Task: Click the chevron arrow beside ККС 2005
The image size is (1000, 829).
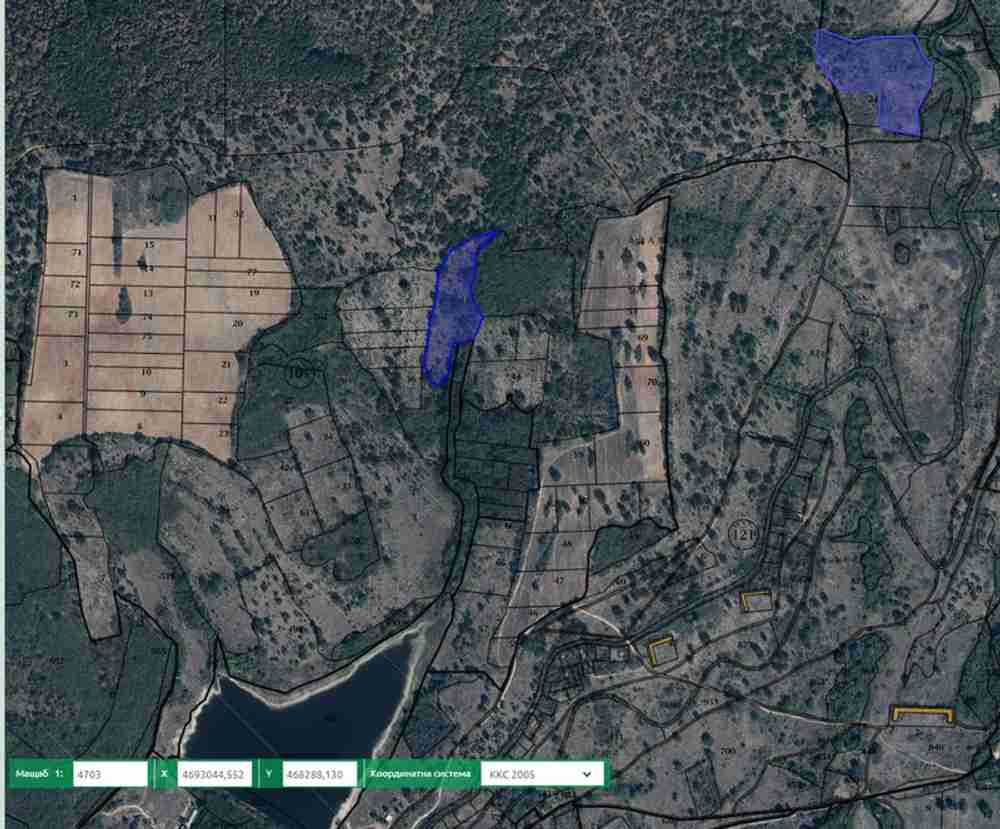Action: tap(587, 774)
